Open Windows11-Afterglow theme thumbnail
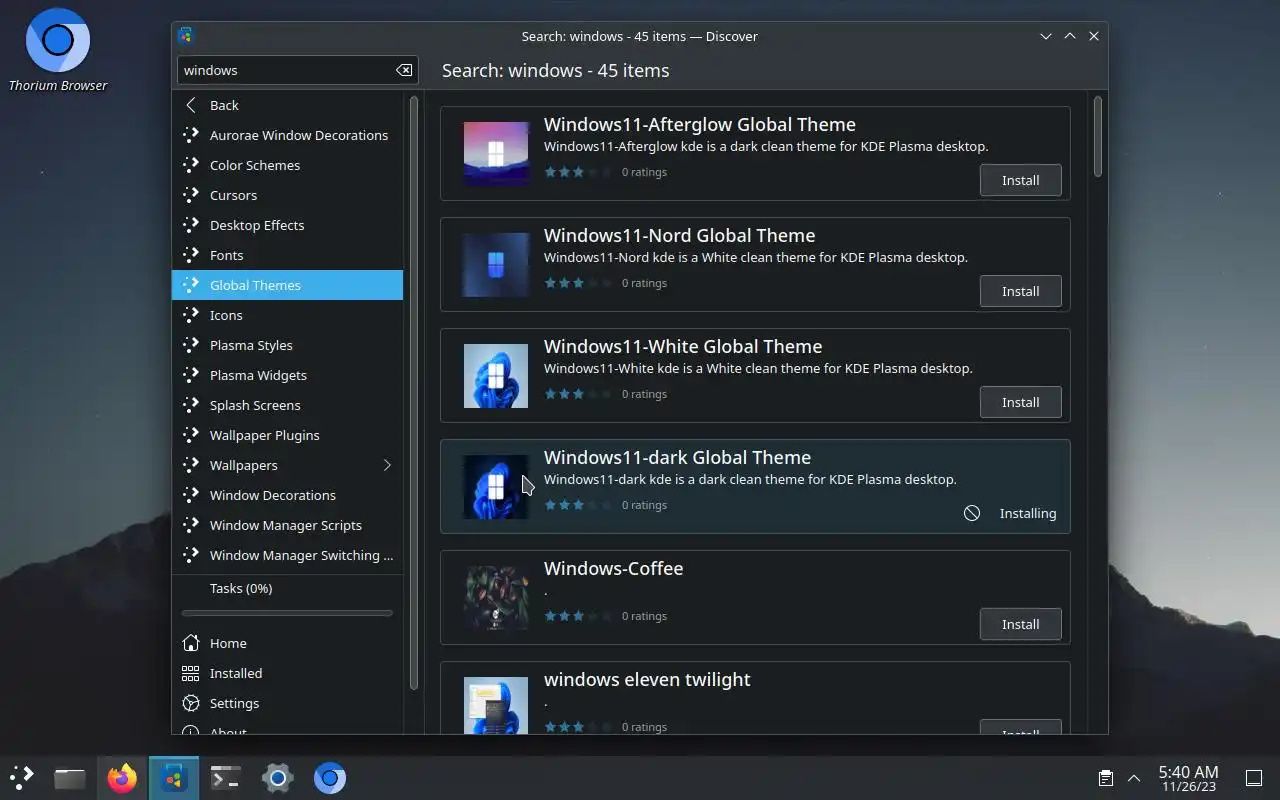Image resolution: width=1280 pixels, height=800 pixels. coord(496,154)
